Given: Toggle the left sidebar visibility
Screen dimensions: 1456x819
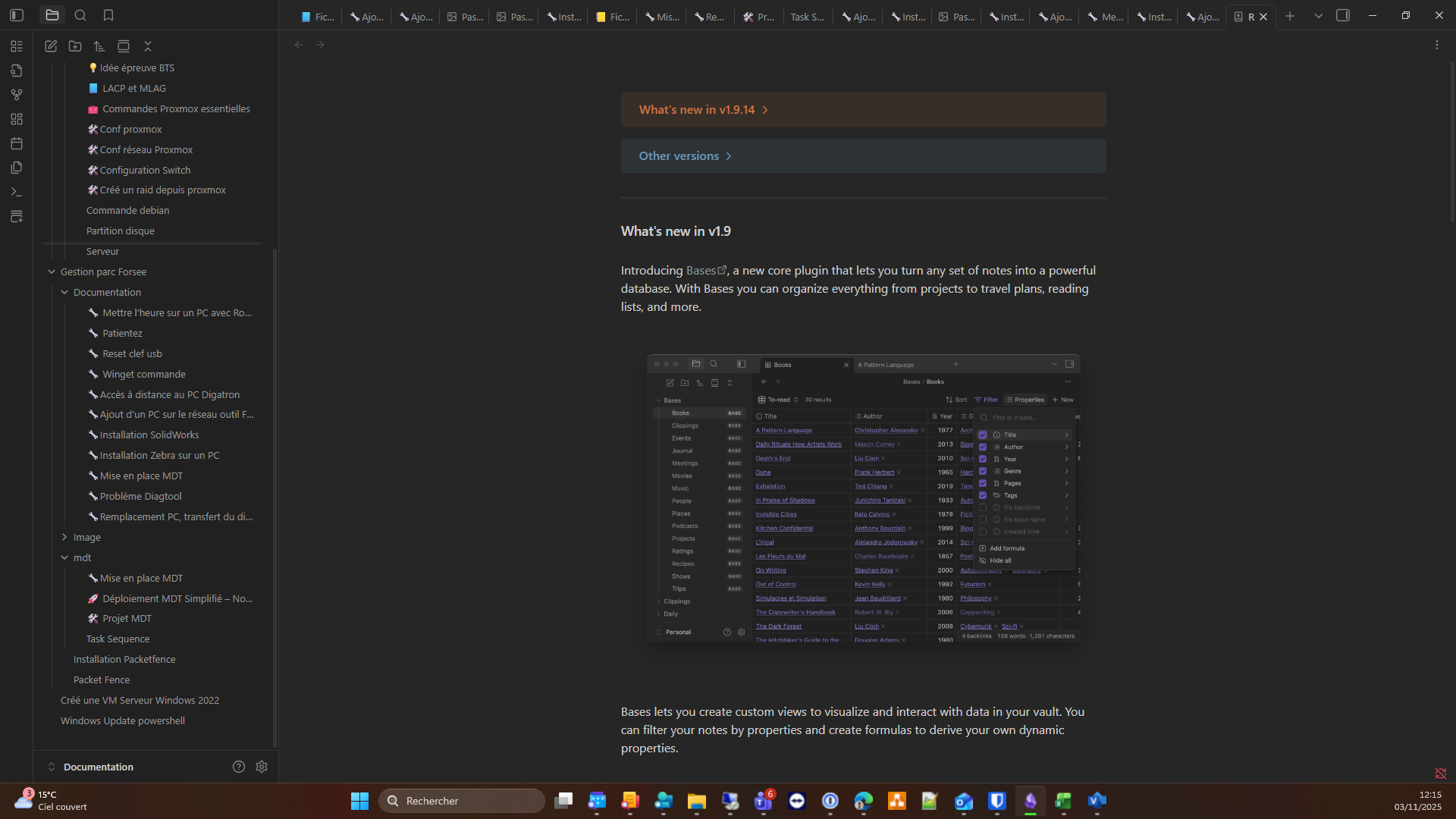Looking at the screenshot, I should (x=17, y=15).
